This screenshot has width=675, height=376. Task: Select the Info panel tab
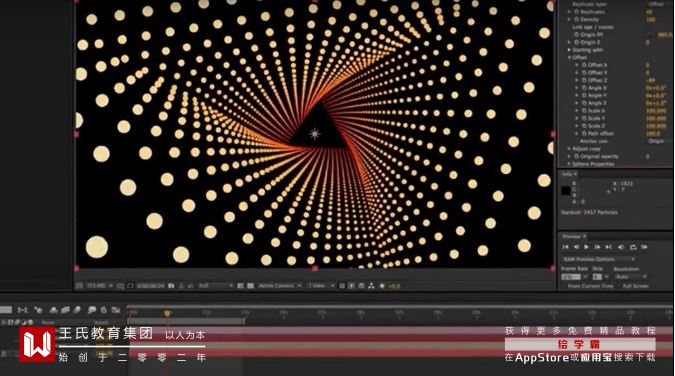coord(568,174)
